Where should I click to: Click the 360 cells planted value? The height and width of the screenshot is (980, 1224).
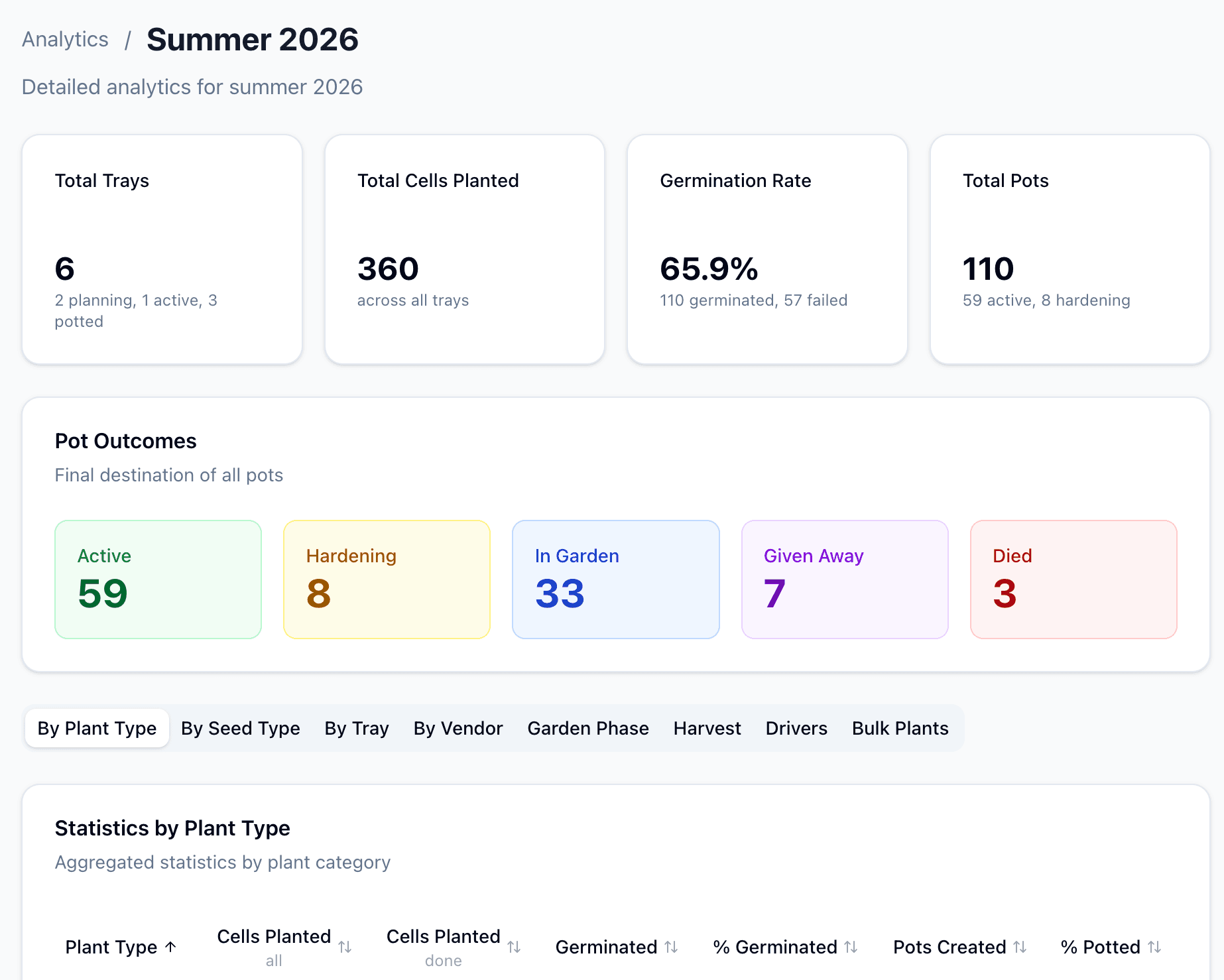388,269
